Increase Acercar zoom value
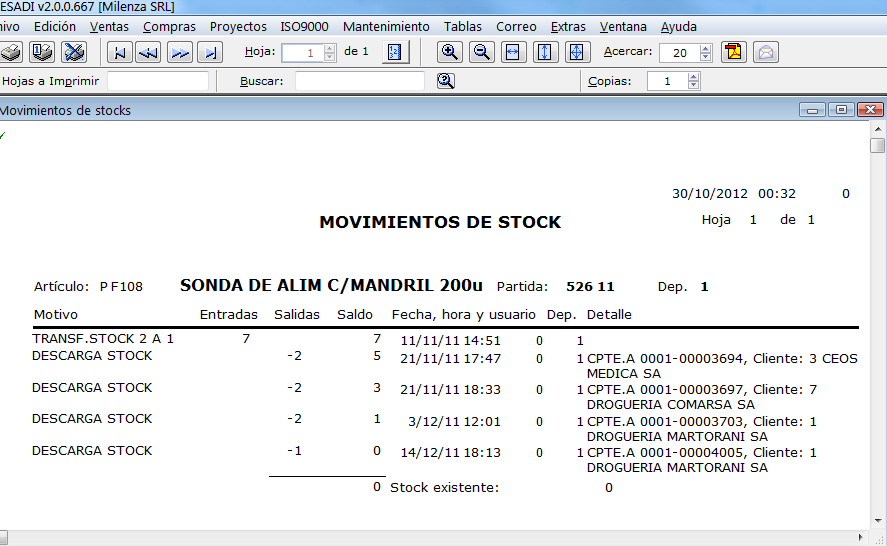Viewport: 887px width, 546px height. tap(705, 48)
